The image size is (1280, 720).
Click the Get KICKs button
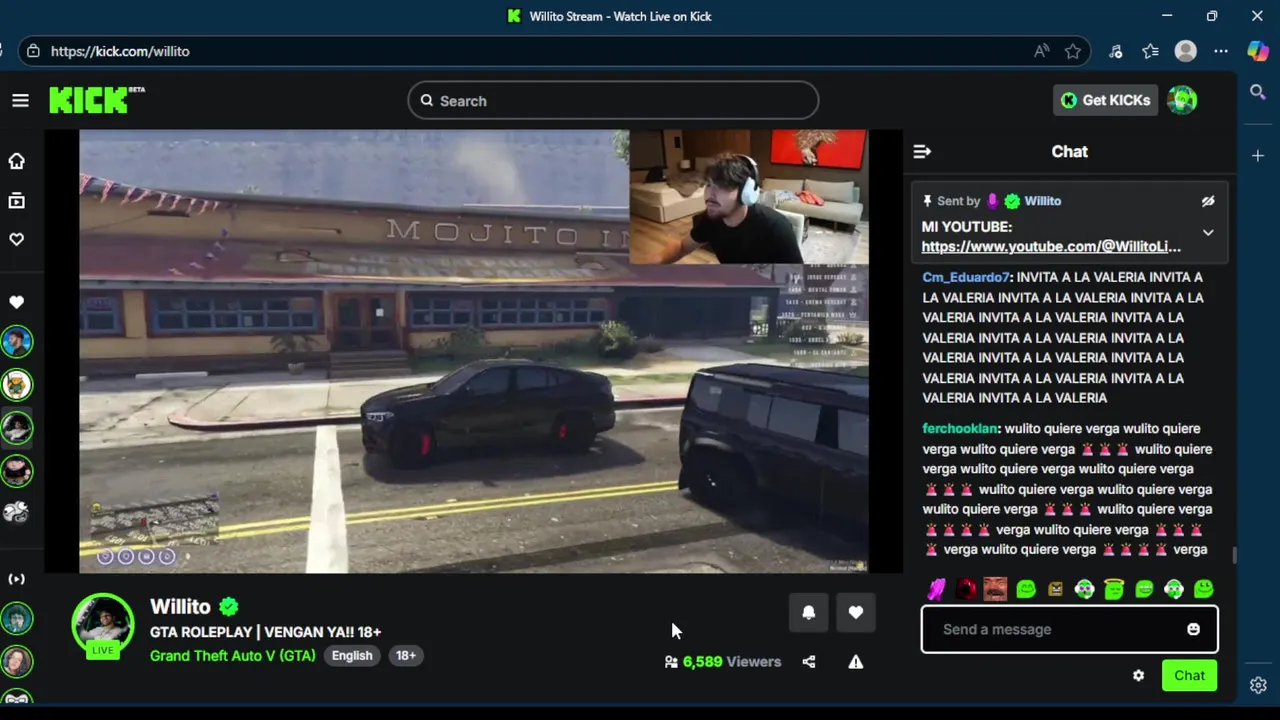pos(1105,100)
